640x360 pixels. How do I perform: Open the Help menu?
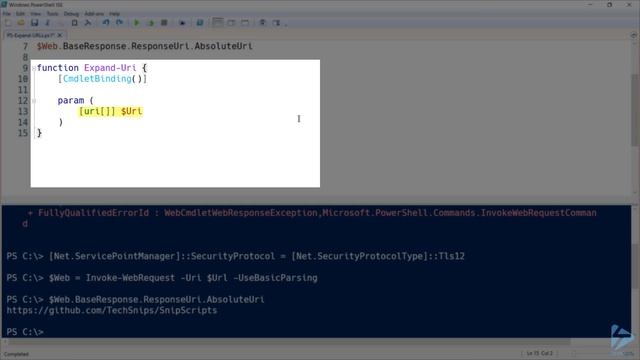(114, 13)
